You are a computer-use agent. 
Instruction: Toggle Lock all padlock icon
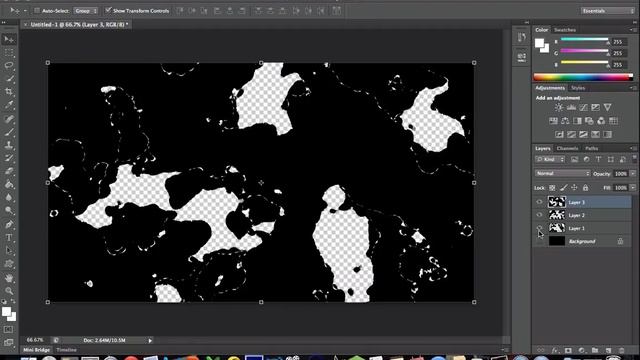point(585,188)
